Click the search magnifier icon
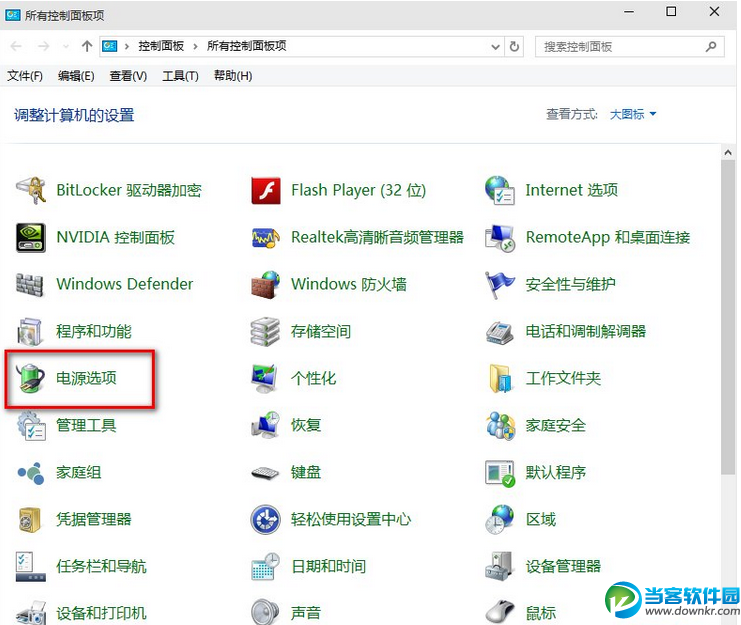This screenshot has height=625, width=741. coord(711,46)
